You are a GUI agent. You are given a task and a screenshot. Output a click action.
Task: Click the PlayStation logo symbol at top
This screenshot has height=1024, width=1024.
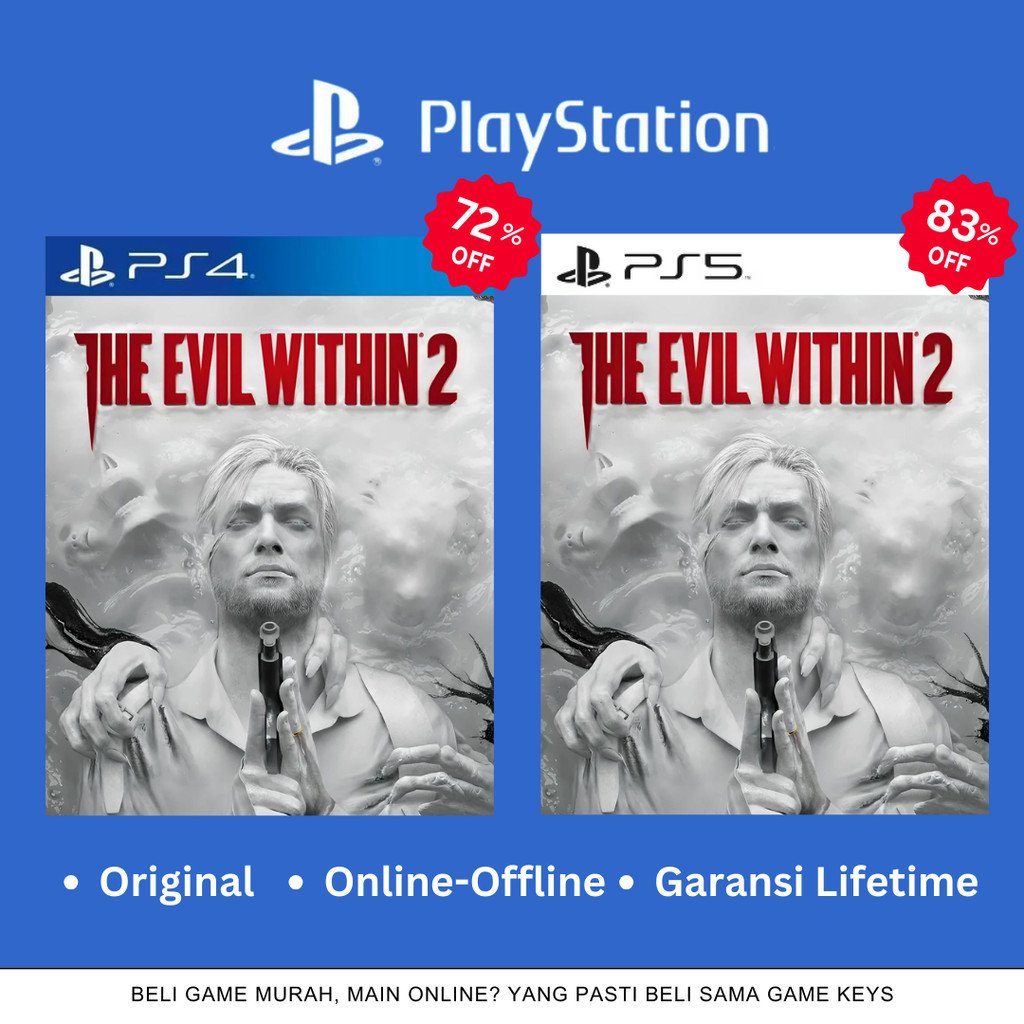327,123
